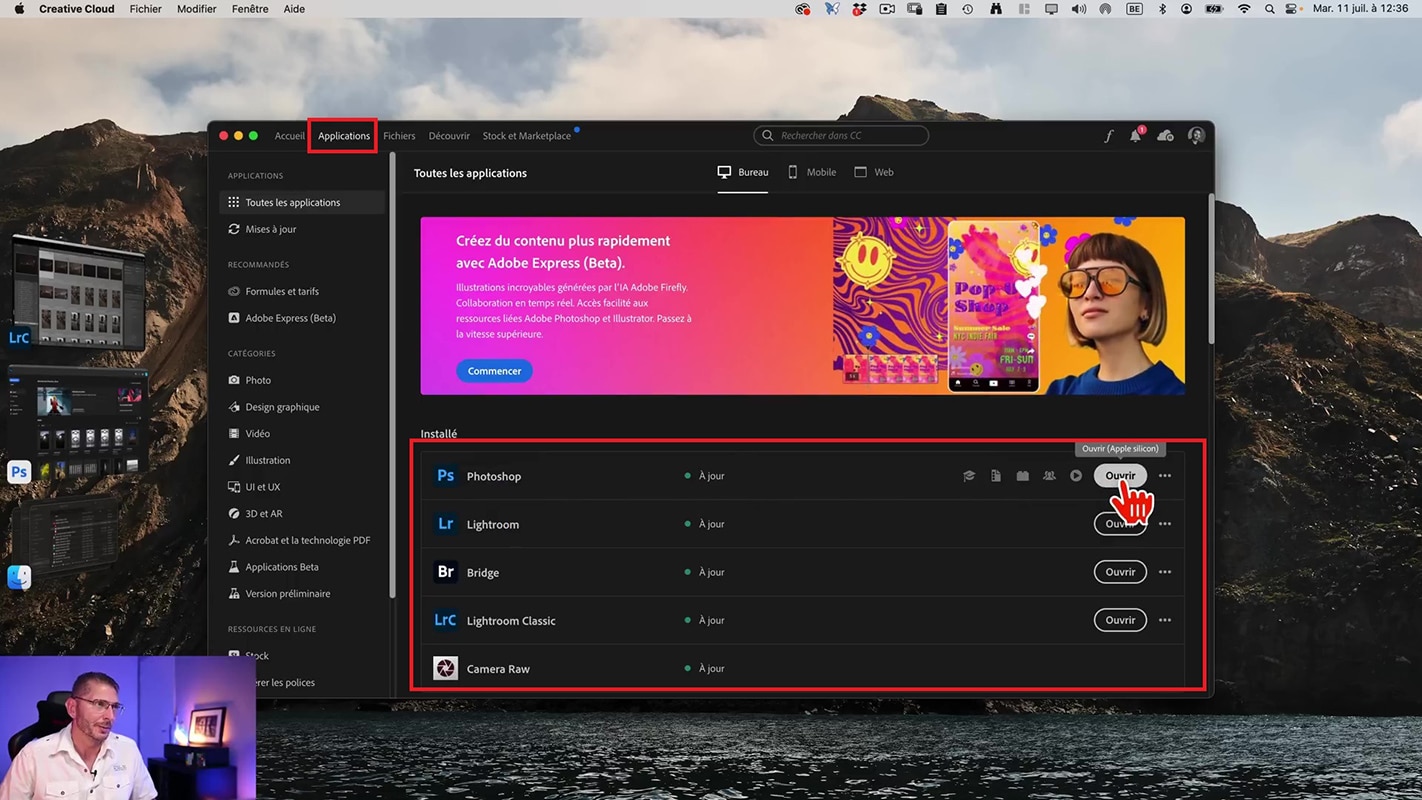Click the Bluetooth icon in menu bar
The height and width of the screenshot is (800, 1422).
pyautogui.click(x=1162, y=9)
